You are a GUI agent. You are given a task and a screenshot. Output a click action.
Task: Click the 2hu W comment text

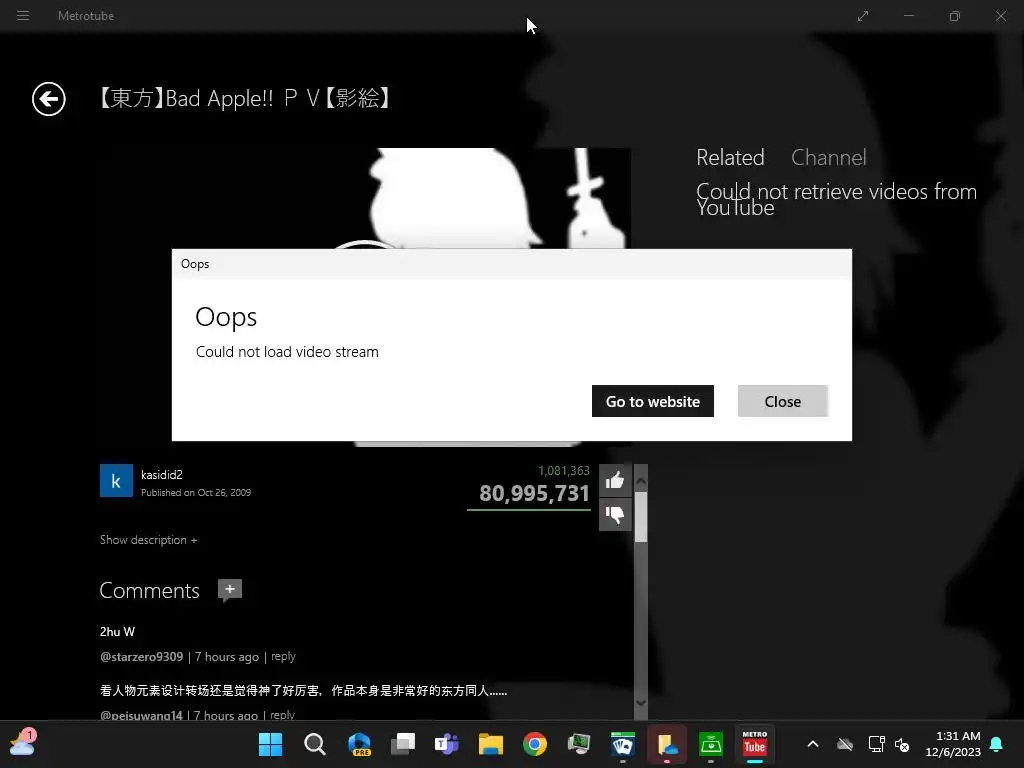click(118, 632)
